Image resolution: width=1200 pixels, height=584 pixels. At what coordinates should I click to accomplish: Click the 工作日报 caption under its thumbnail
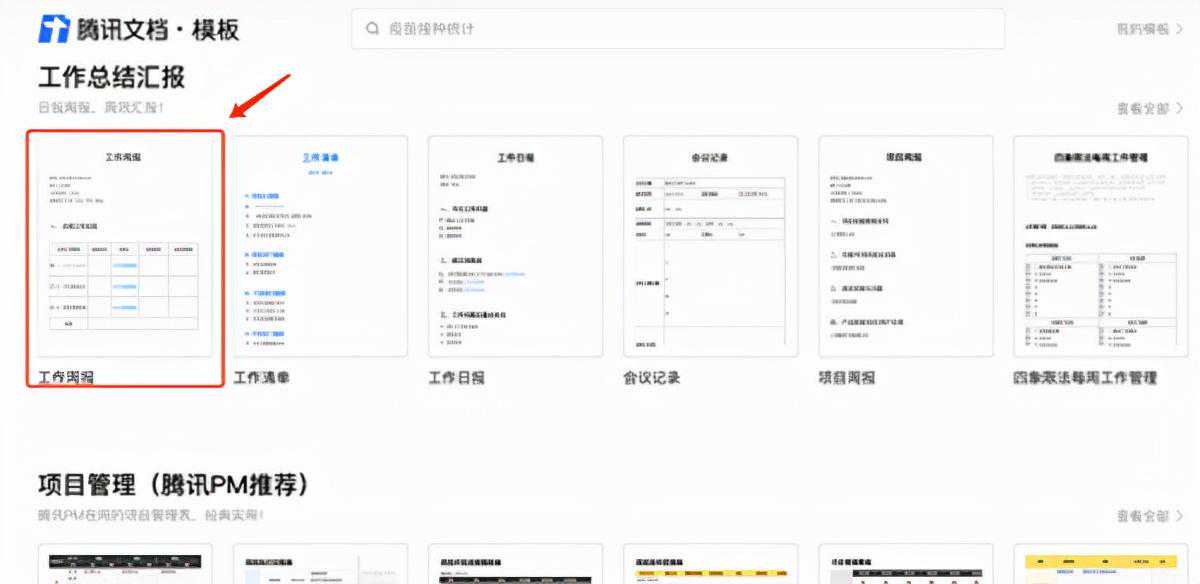pos(457,378)
